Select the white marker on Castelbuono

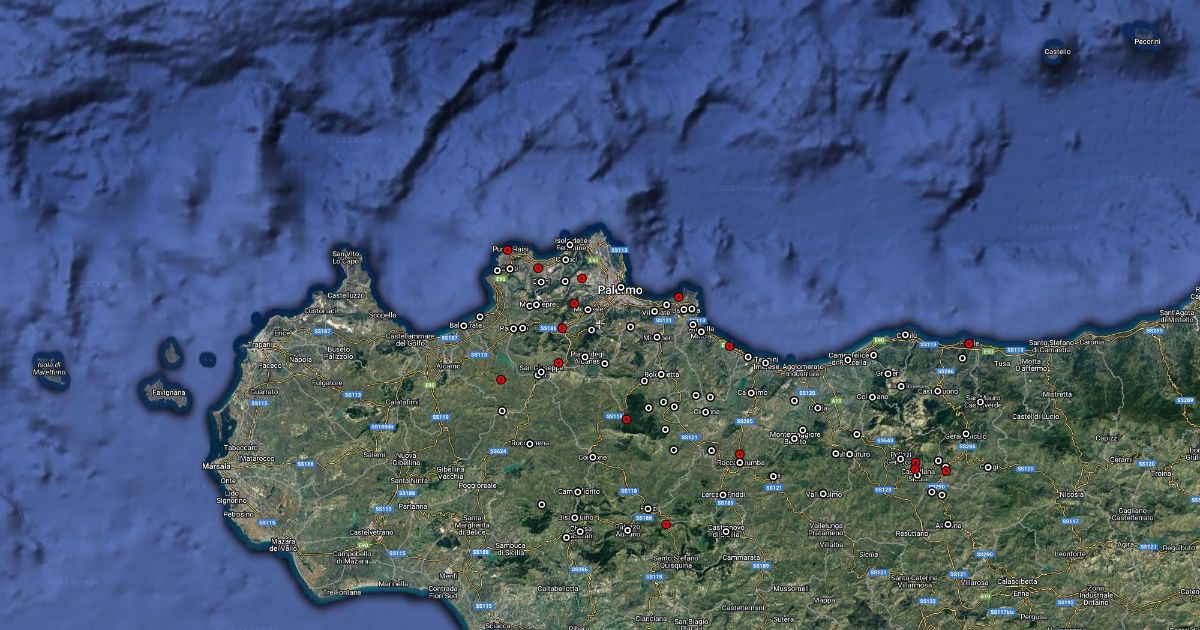coord(936,391)
